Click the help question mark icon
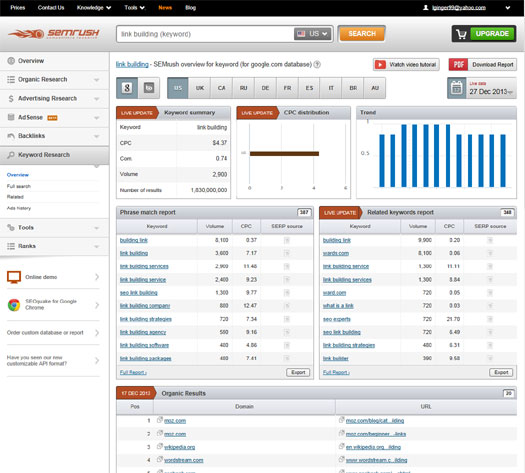Image resolution: width=525 pixels, height=473 pixels. [317, 64]
